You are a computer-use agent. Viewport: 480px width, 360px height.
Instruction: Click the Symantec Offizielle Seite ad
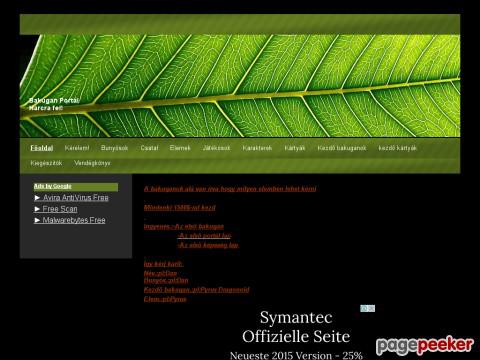click(296, 327)
